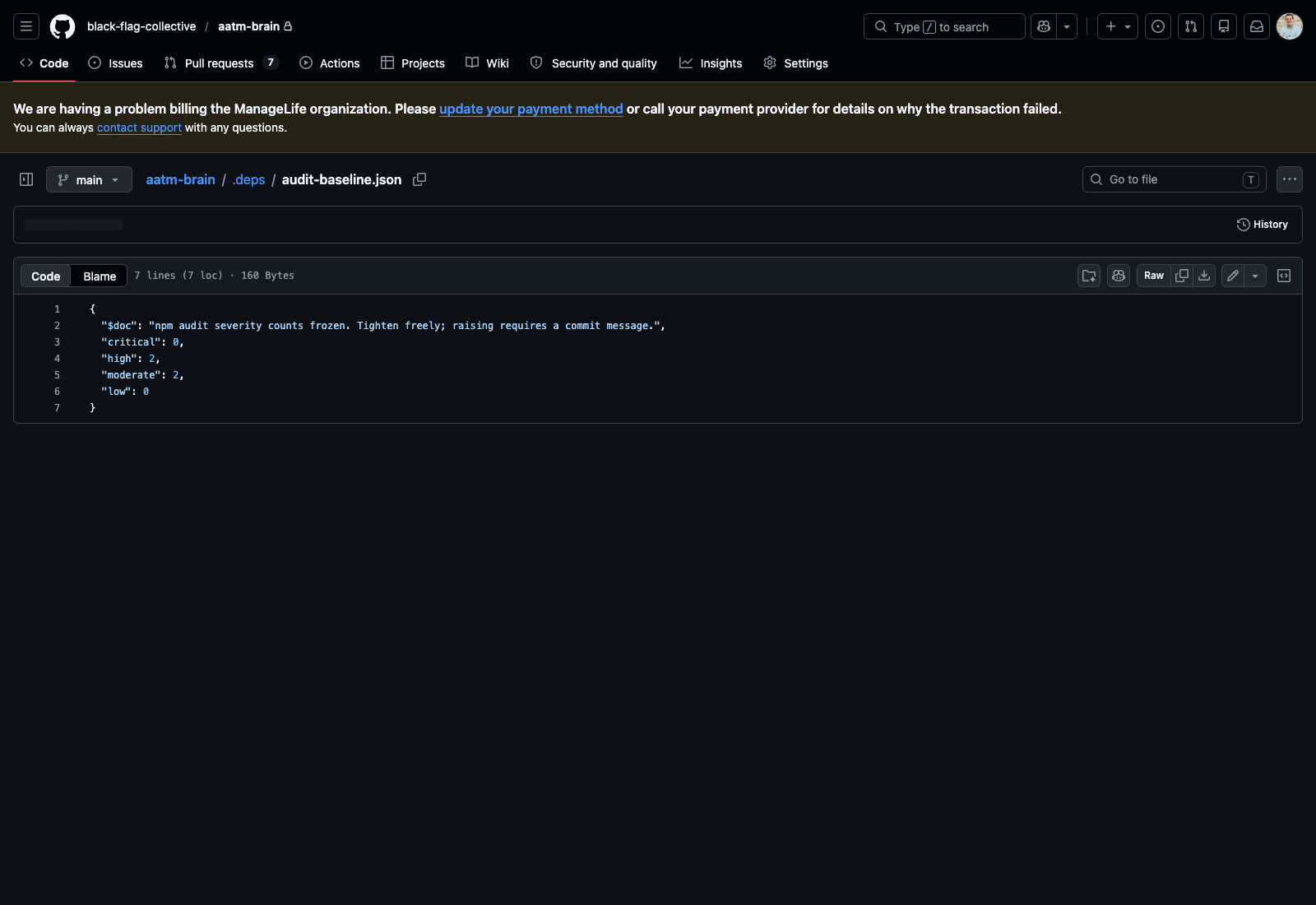
Task: Click the update your payment method link
Action: click(531, 109)
